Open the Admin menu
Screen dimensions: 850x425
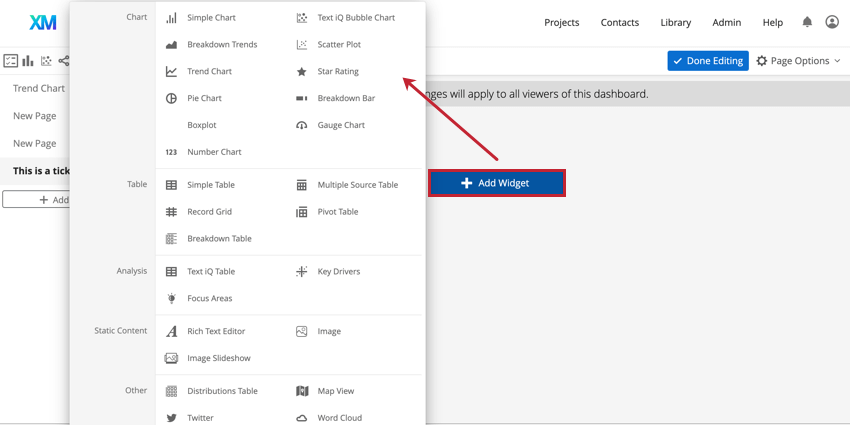(x=726, y=22)
